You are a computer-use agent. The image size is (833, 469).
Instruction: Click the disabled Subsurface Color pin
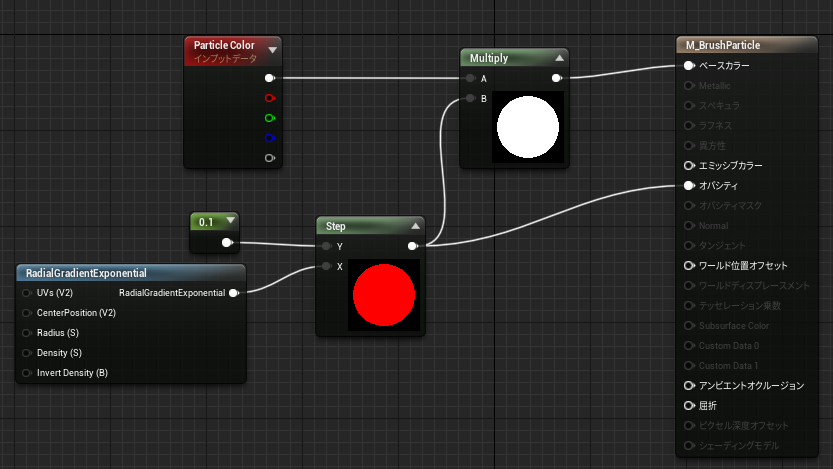689,326
